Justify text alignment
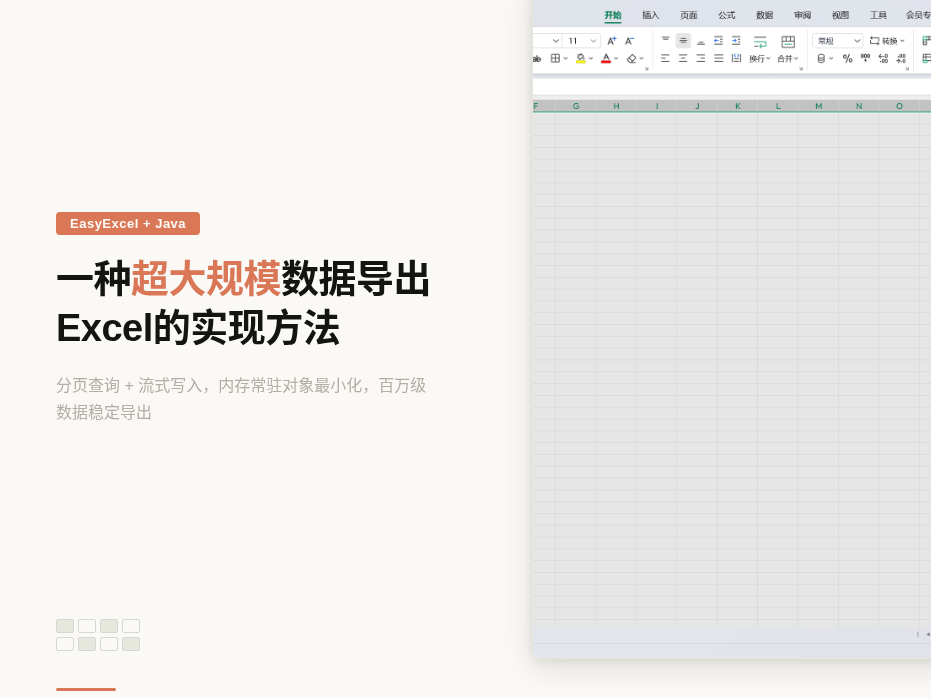The image size is (931, 698). click(718, 58)
